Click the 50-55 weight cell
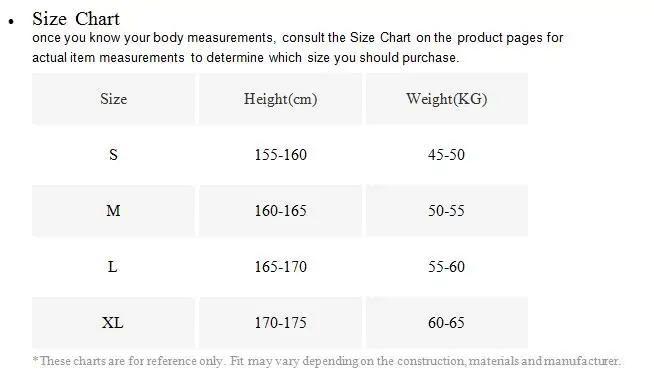This screenshot has width=654, height=392. (447, 211)
